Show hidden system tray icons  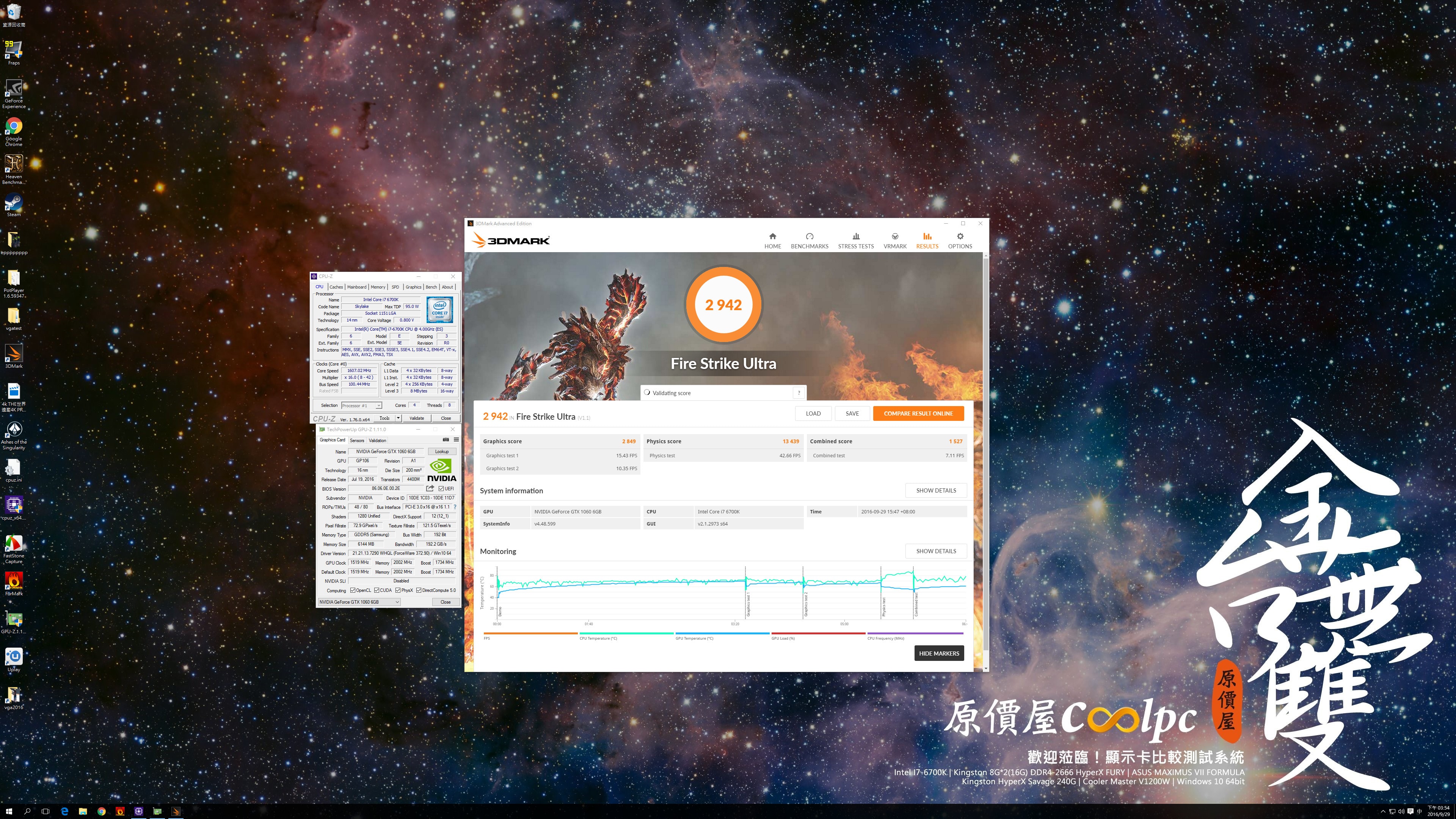[1383, 811]
